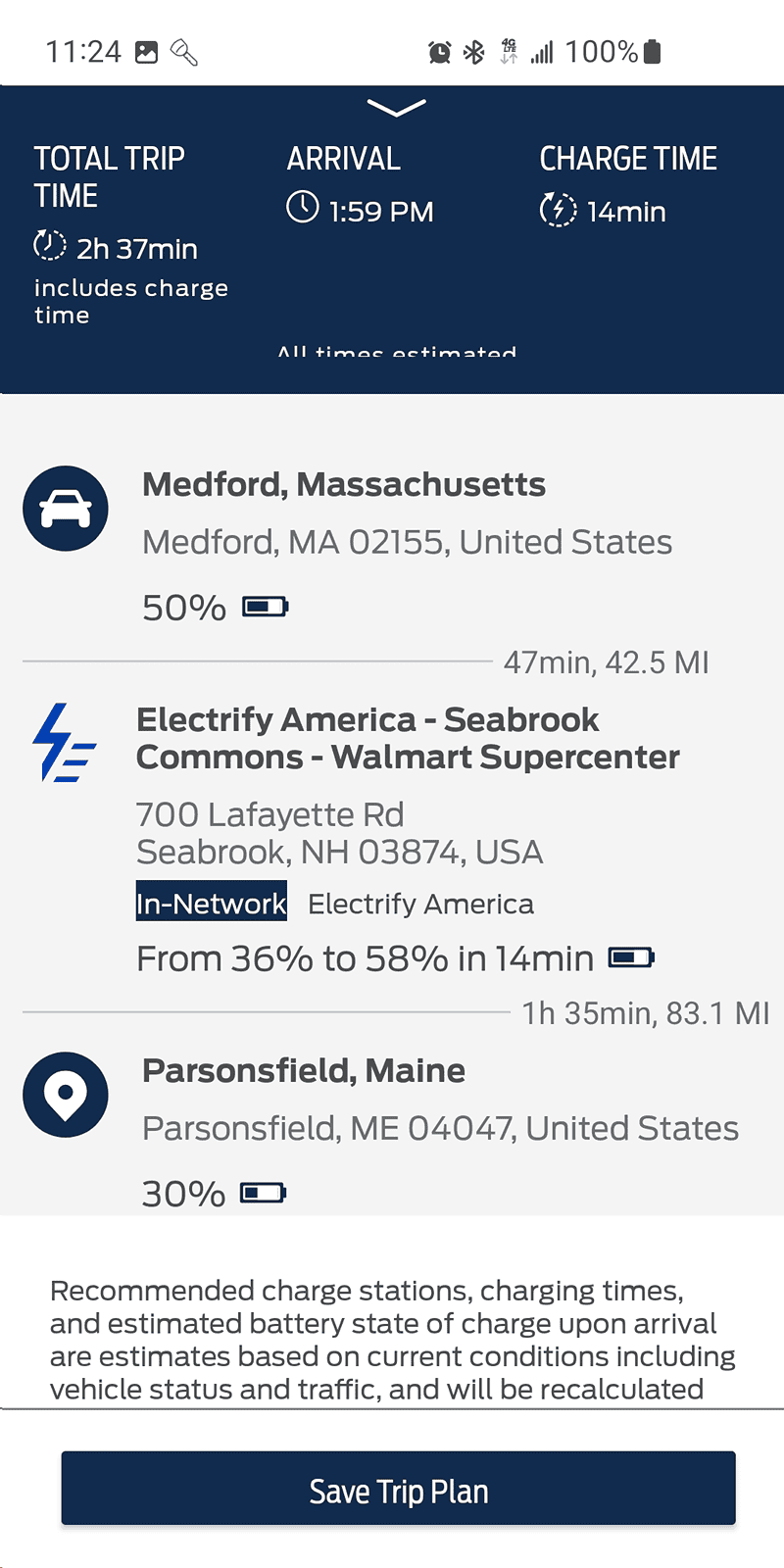Select the Parsonsfield, Maine destination

pyautogui.click(x=304, y=1070)
